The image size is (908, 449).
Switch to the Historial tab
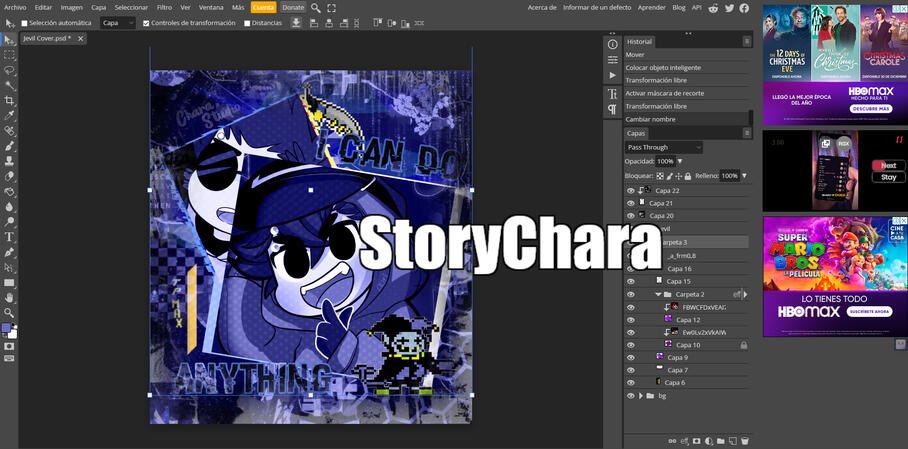[x=639, y=41]
